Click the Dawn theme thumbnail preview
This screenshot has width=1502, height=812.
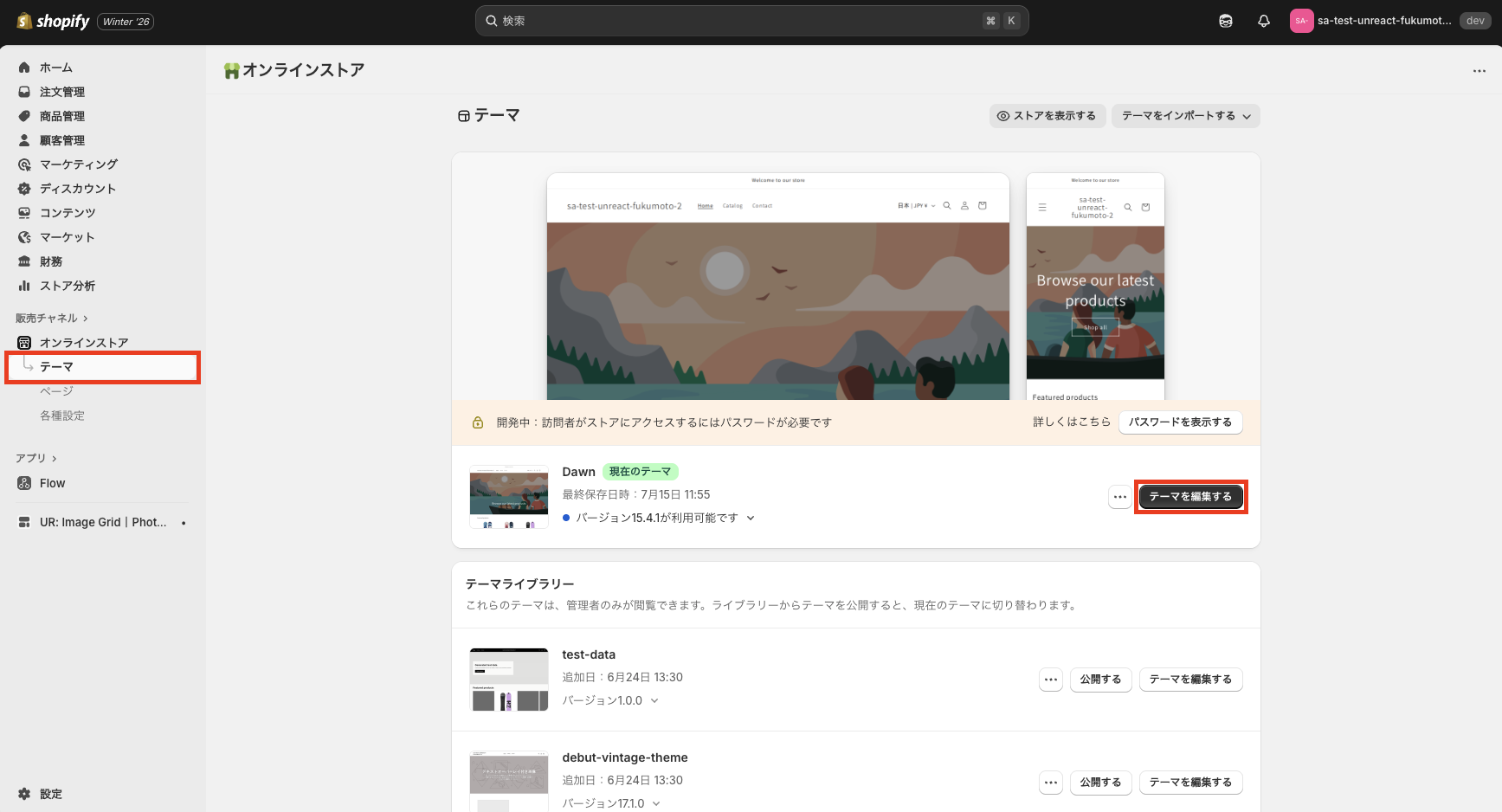click(508, 496)
